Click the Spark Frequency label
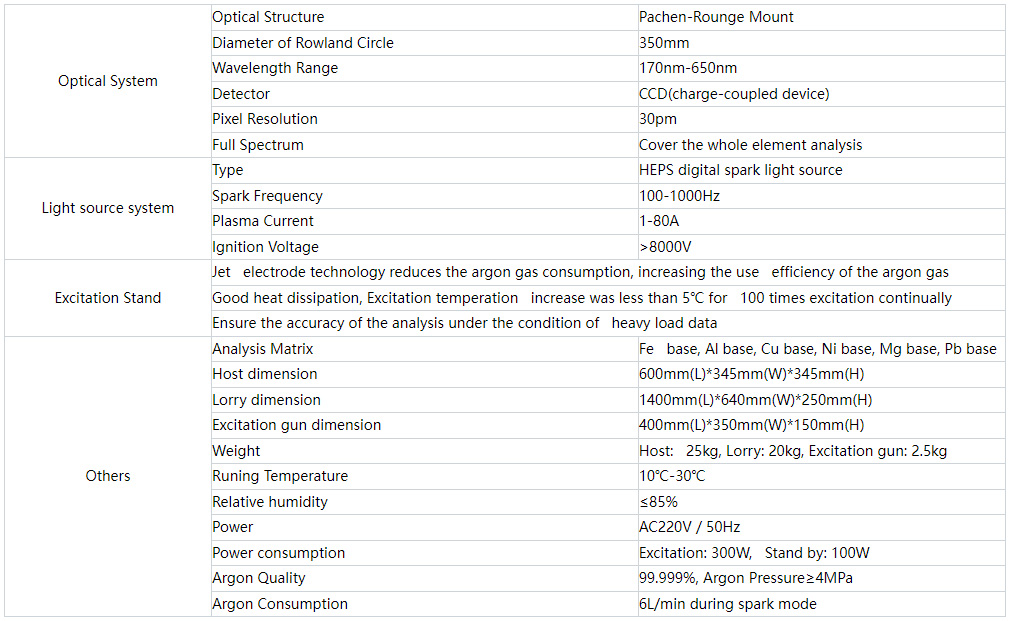1010x621 pixels. pyautogui.click(x=267, y=196)
